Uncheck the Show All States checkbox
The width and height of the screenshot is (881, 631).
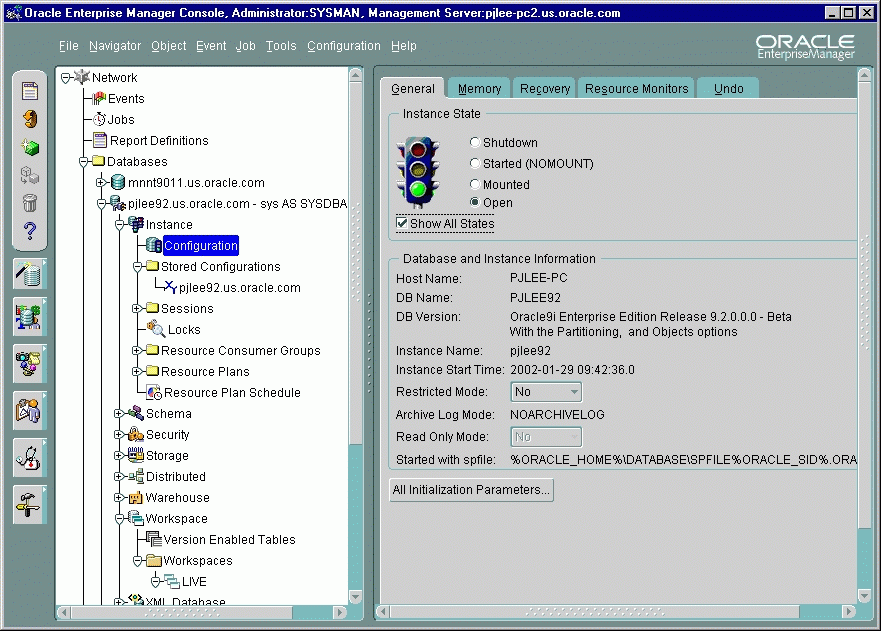coord(402,224)
